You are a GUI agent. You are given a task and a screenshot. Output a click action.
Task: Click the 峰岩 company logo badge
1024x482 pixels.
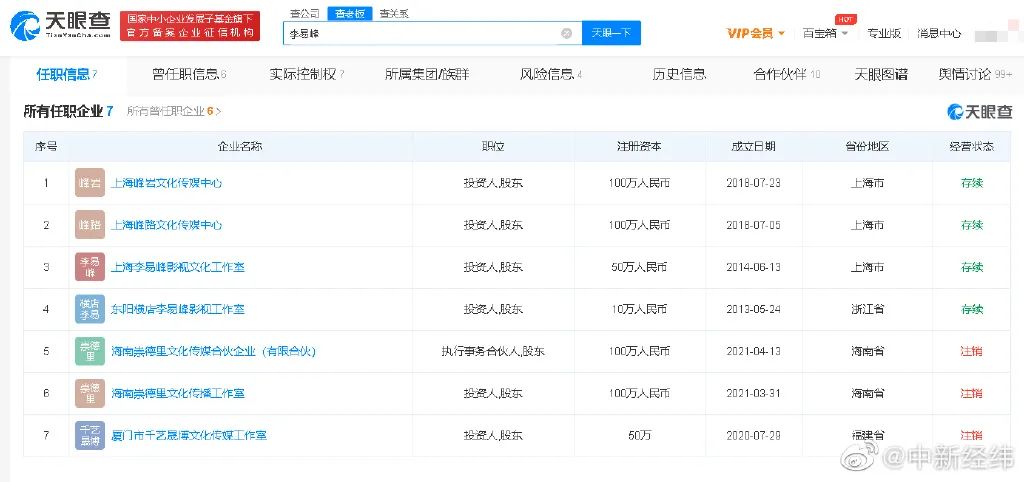coord(90,183)
